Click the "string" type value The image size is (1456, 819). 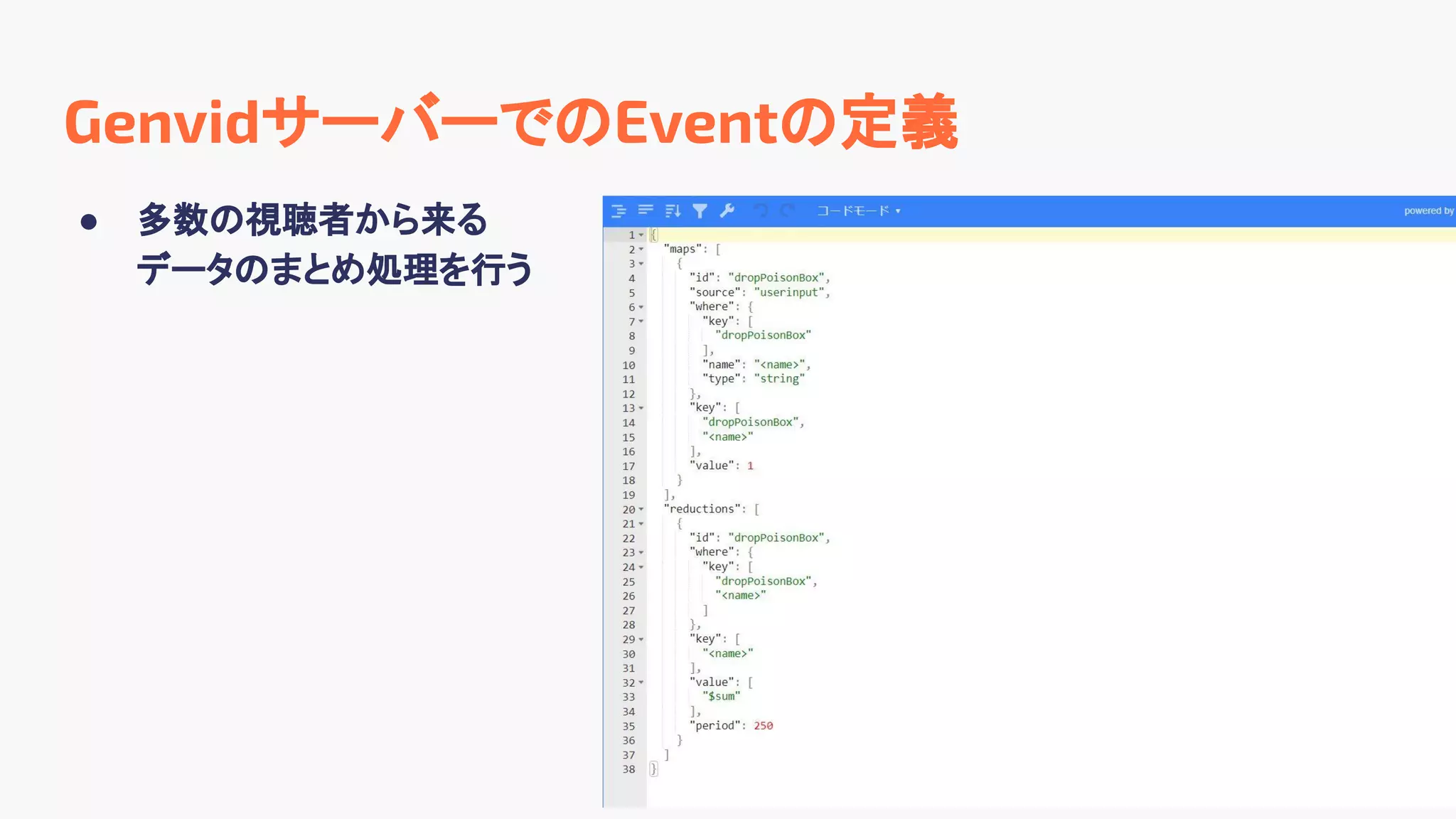click(x=779, y=379)
